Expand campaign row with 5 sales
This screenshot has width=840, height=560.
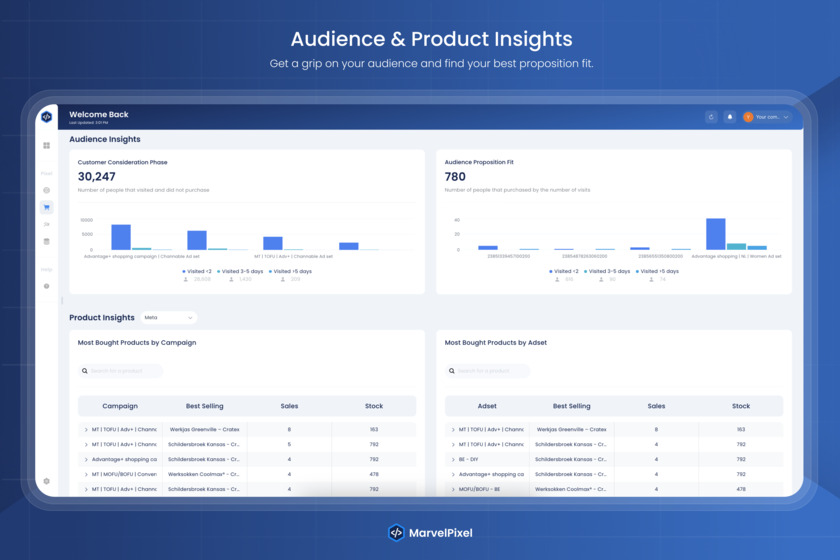pyautogui.click(x=86, y=445)
